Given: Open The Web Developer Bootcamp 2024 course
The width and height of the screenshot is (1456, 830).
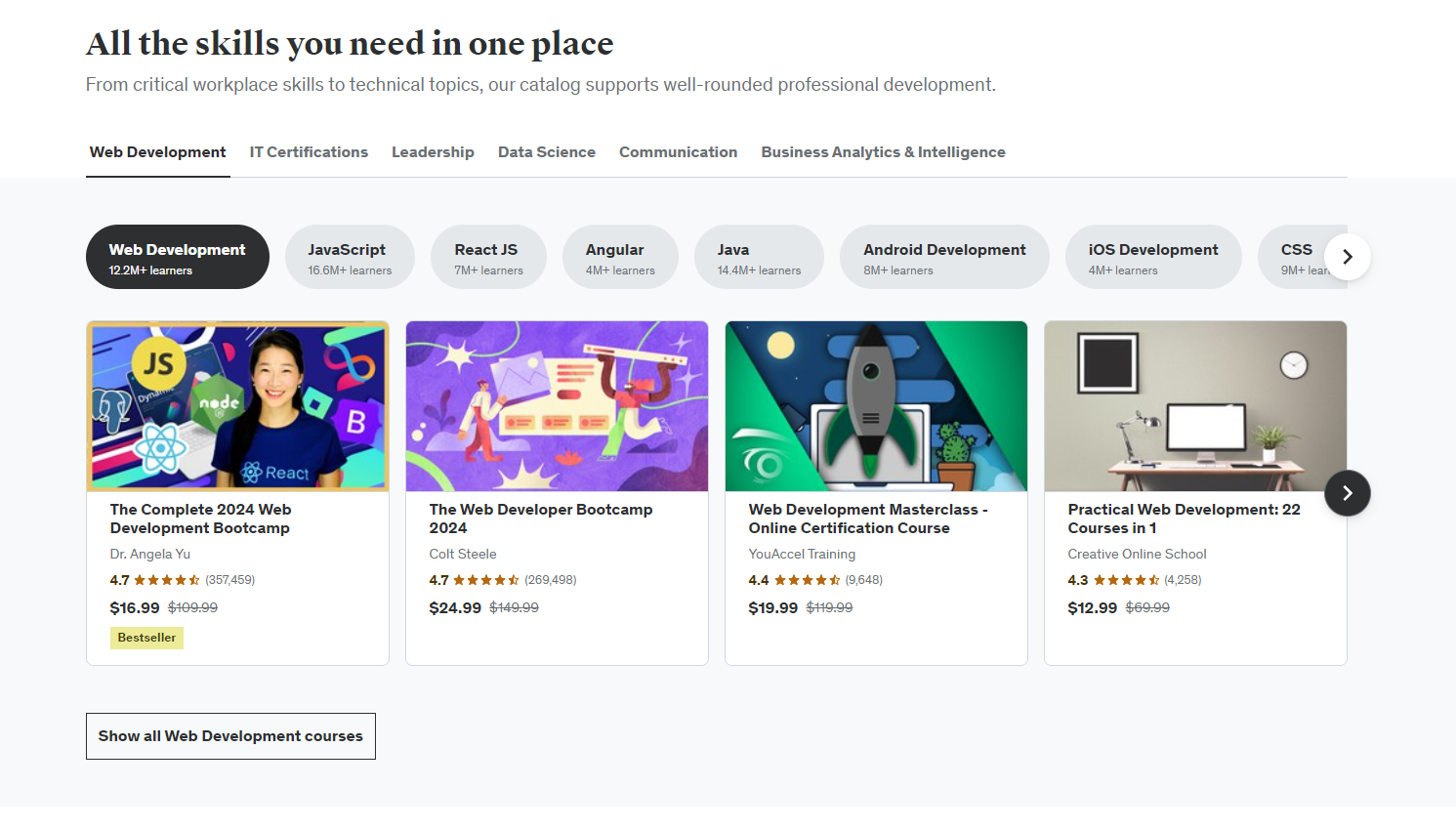Looking at the screenshot, I should click(x=540, y=519).
